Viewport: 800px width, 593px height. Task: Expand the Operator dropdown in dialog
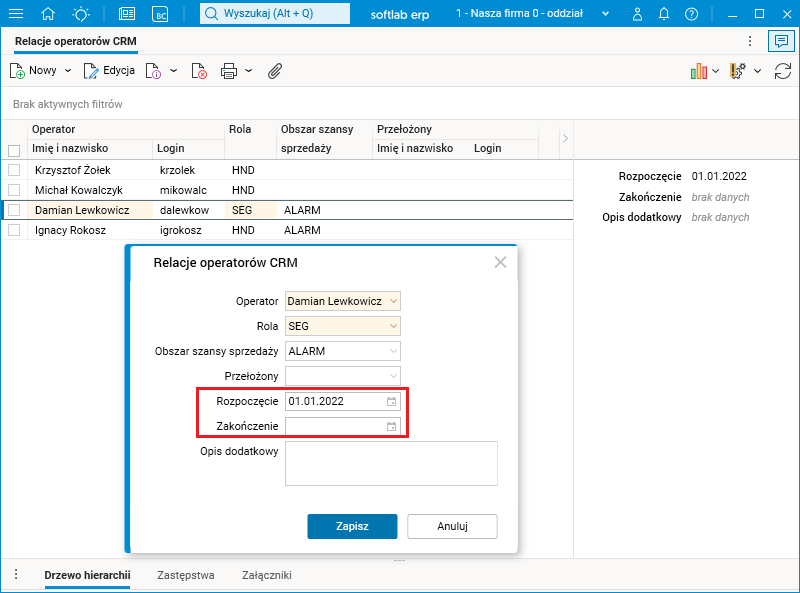click(x=393, y=301)
